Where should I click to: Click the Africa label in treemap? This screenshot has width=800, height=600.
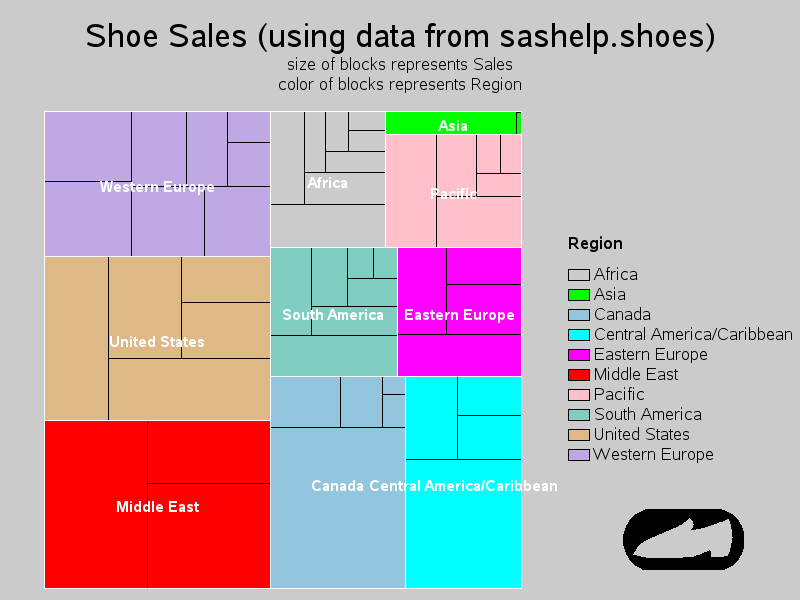pyautogui.click(x=327, y=183)
